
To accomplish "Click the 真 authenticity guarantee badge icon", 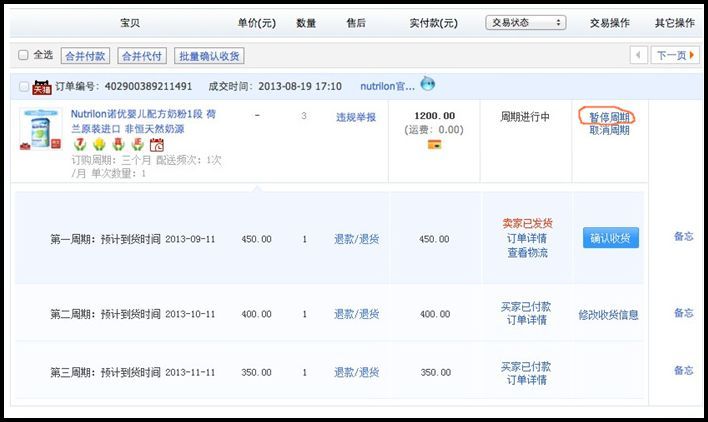I will (118, 144).
